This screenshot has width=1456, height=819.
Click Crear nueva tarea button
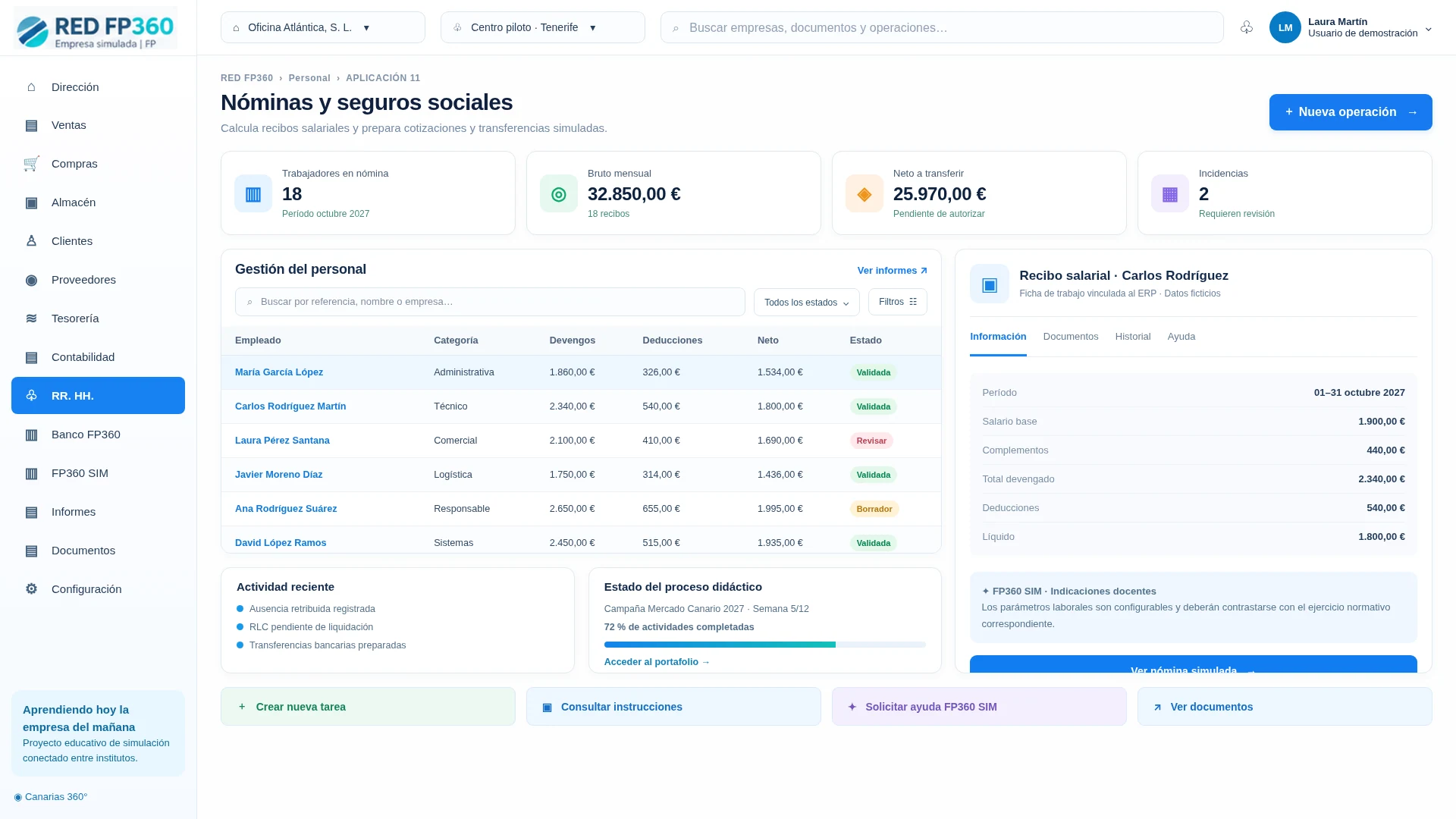click(x=368, y=707)
